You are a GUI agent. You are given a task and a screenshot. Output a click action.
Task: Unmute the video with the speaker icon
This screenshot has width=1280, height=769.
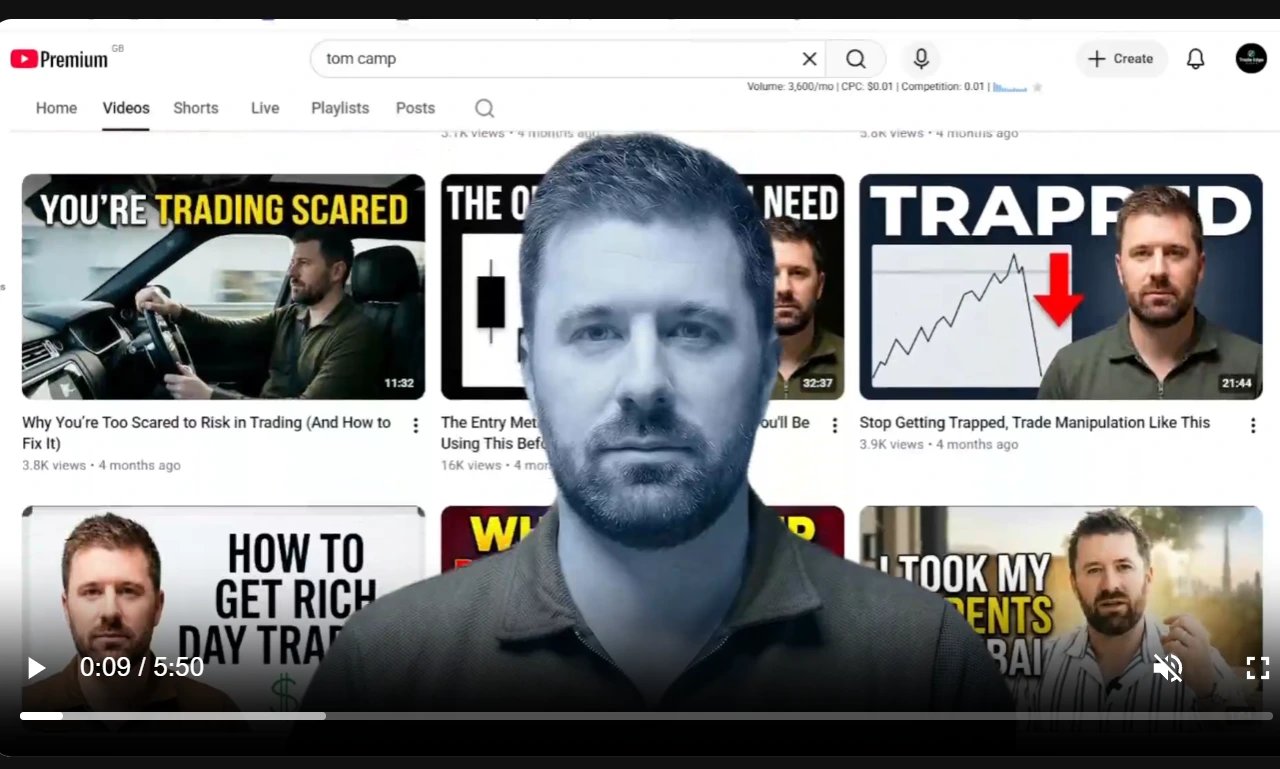1168,668
